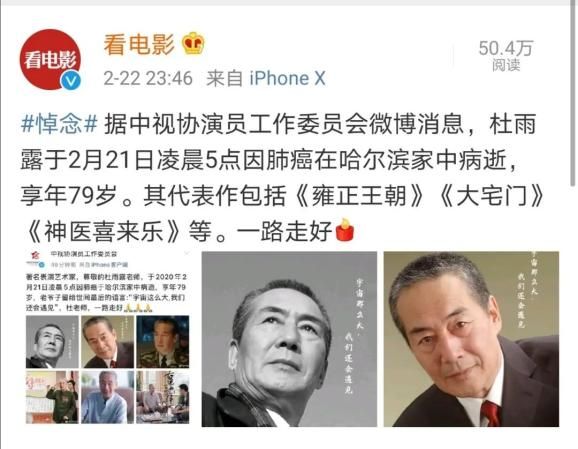The height and width of the screenshot is (449, 578).
Task: Tap the saluting soldier thumbnail in collage
Action: tap(52, 397)
